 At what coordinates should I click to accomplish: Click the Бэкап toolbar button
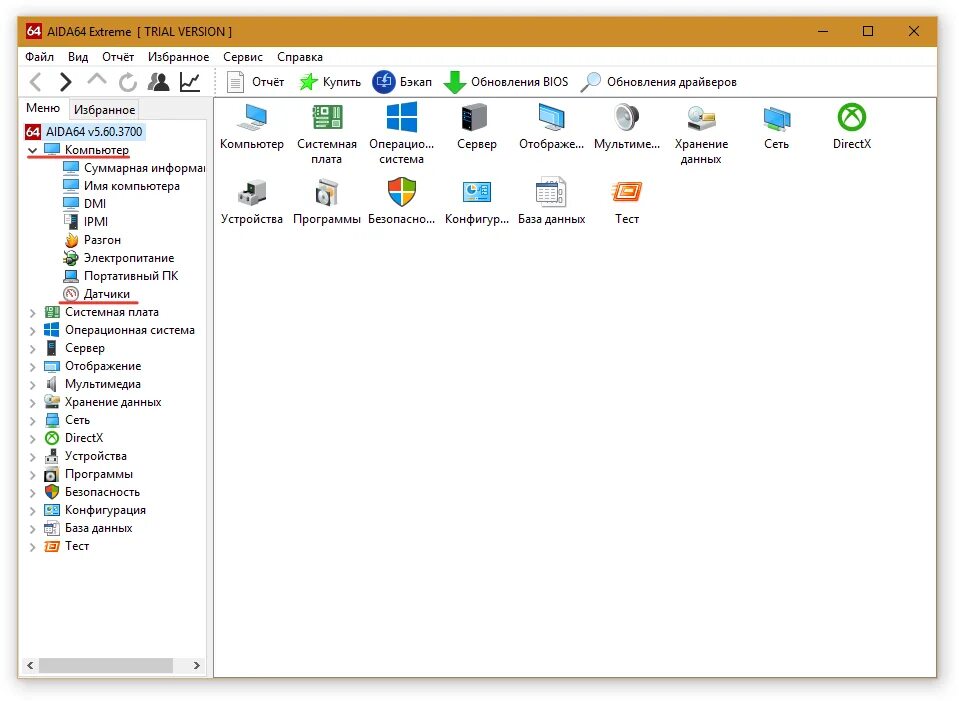pos(402,82)
